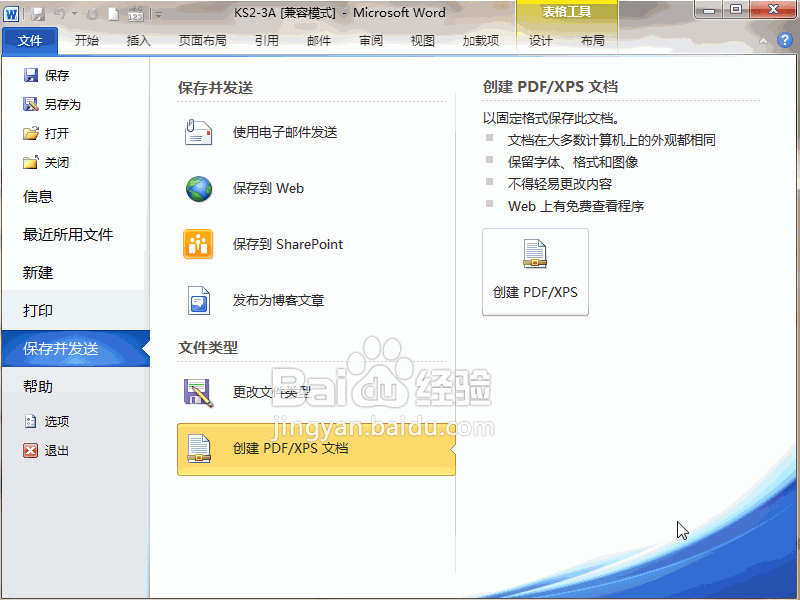
Task: Click the floppy disk icon beside 保存
Action: 31,75
